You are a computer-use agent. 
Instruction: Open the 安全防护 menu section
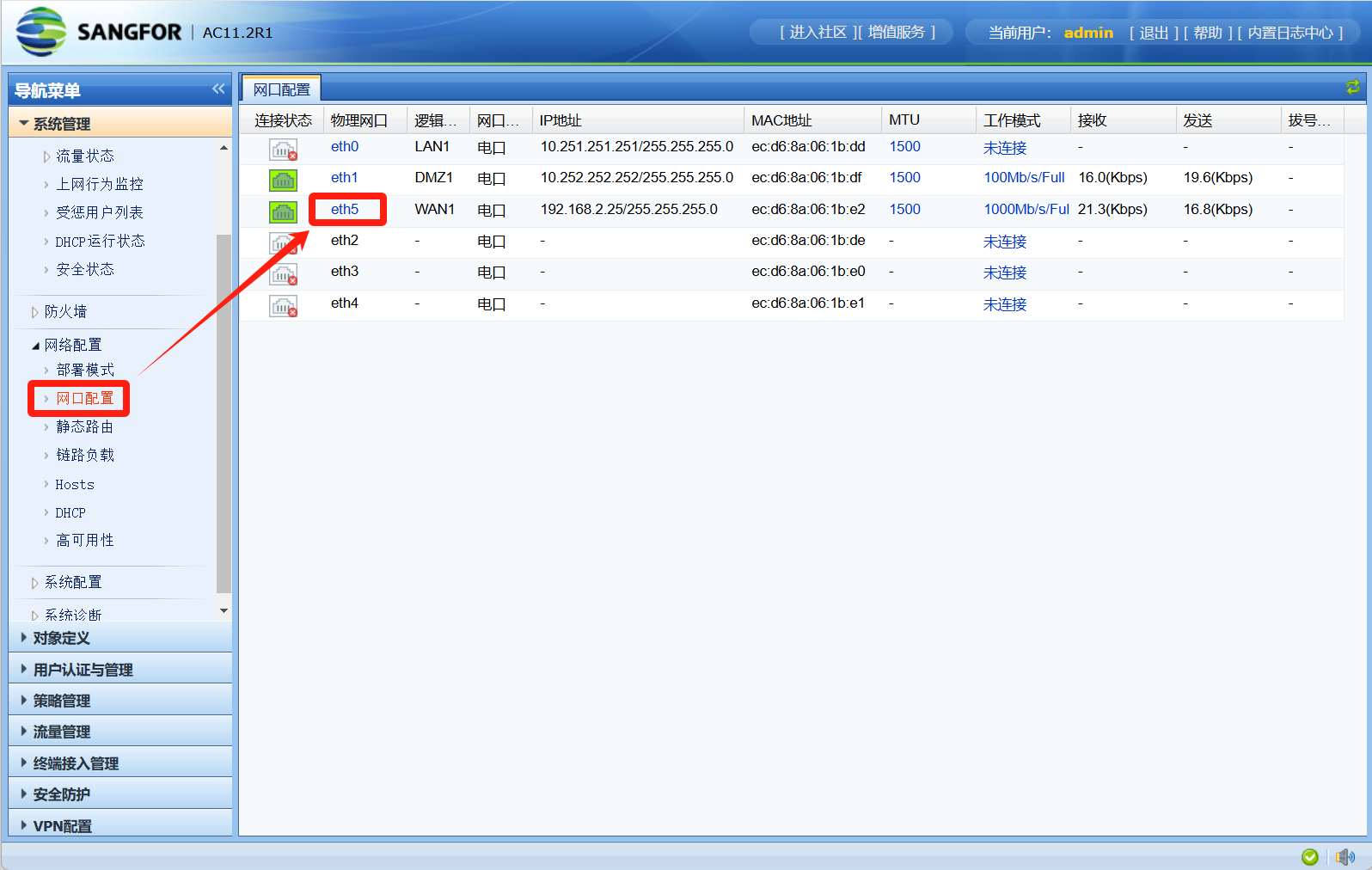[x=61, y=794]
